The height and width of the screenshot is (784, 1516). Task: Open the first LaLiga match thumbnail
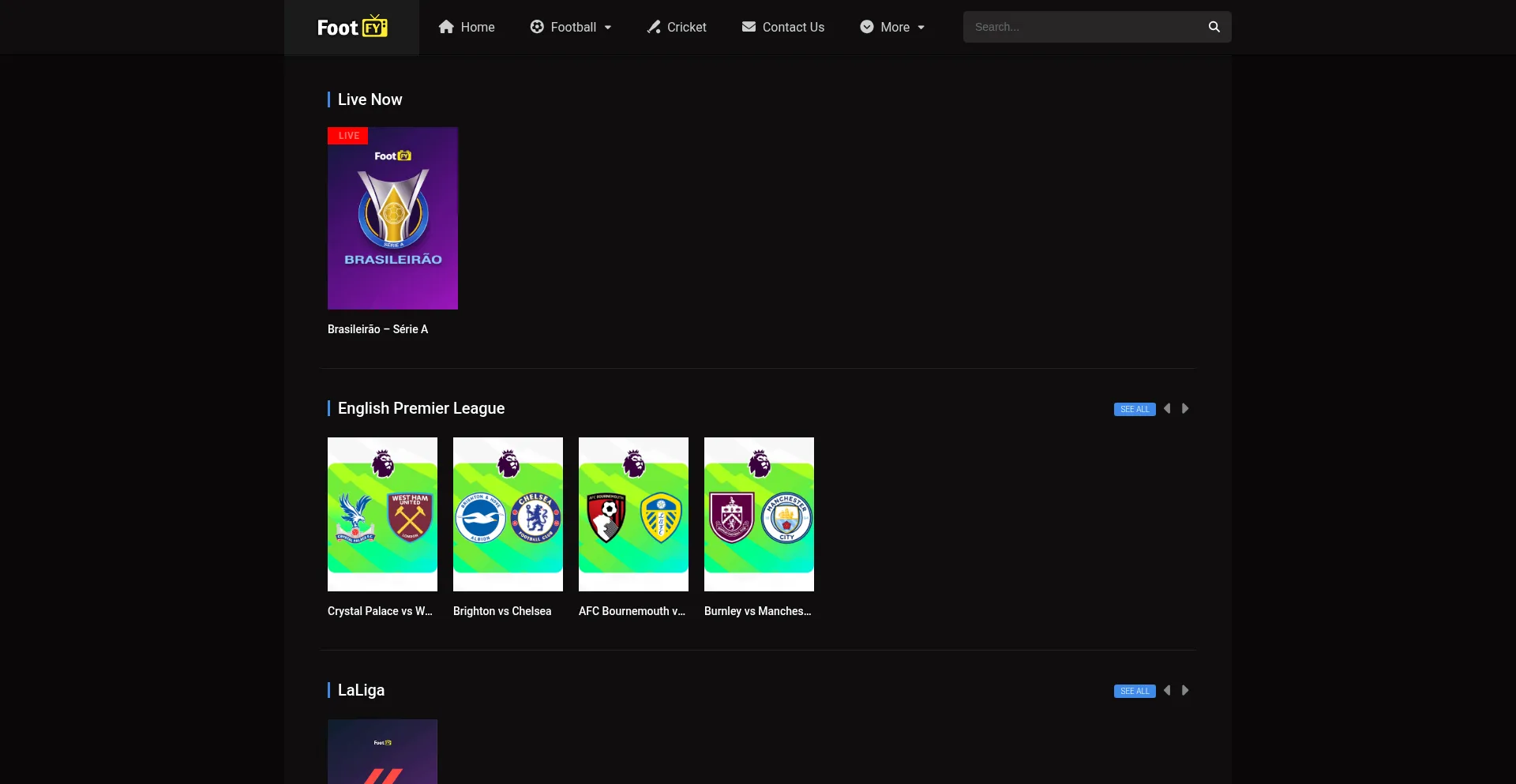pos(382,752)
